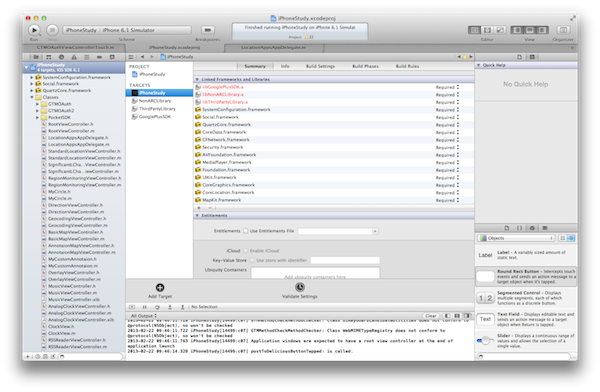Open the Breakpoint navigator icon
The width and height of the screenshot is (600, 392).
[x=99, y=57]
